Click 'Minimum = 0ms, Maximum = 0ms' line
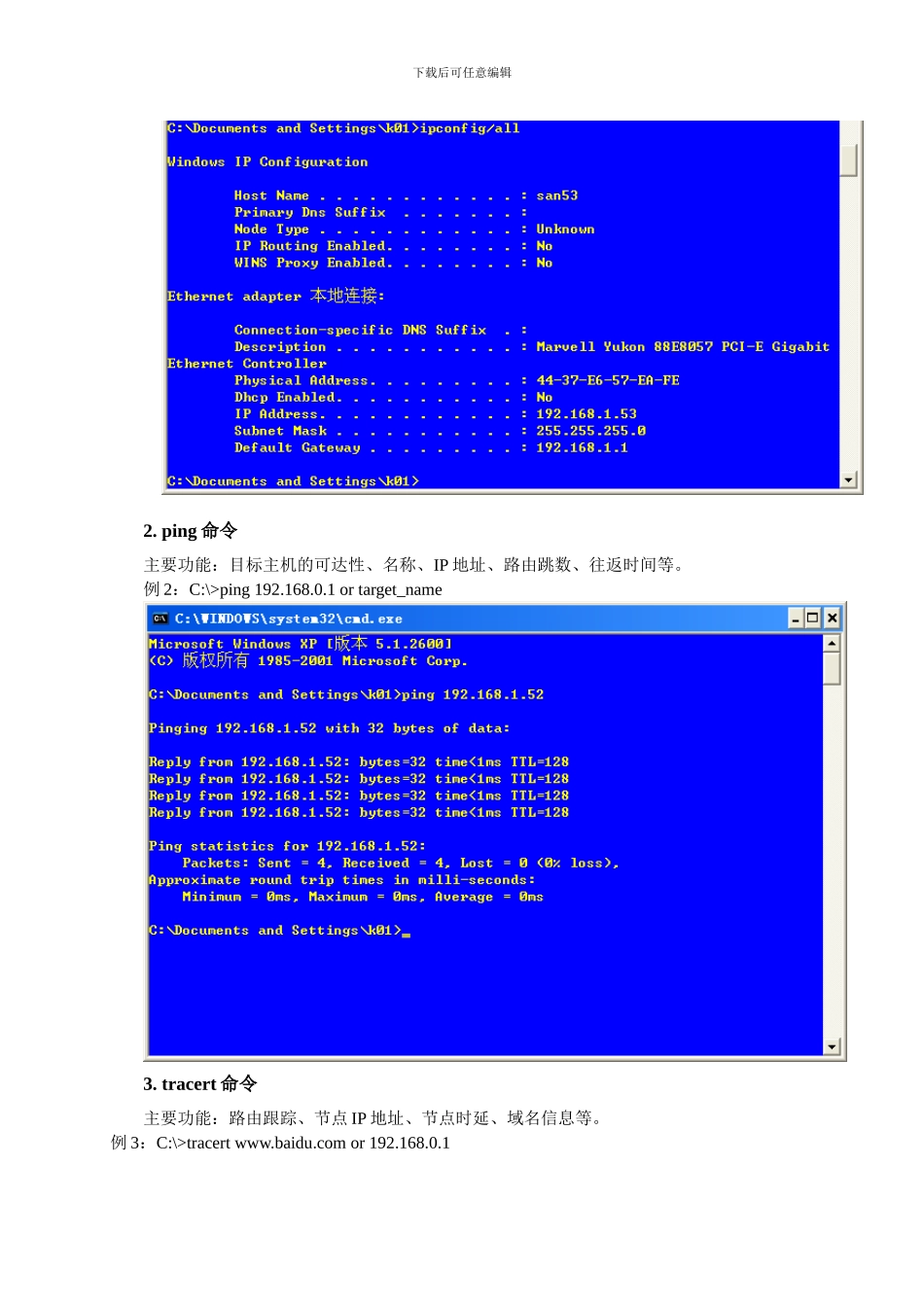Viewport: 924px width, 1307px height. (363, 897)
